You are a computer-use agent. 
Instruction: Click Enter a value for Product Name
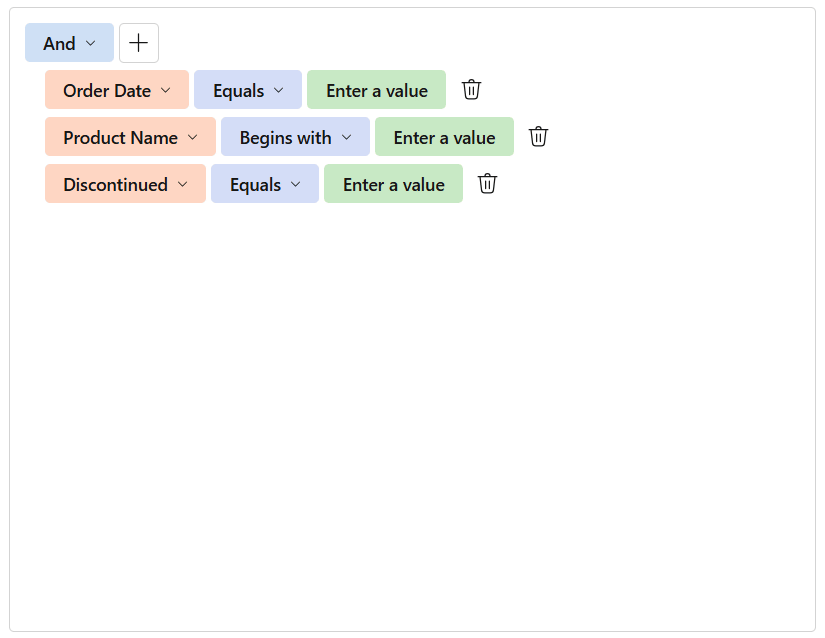444,136
